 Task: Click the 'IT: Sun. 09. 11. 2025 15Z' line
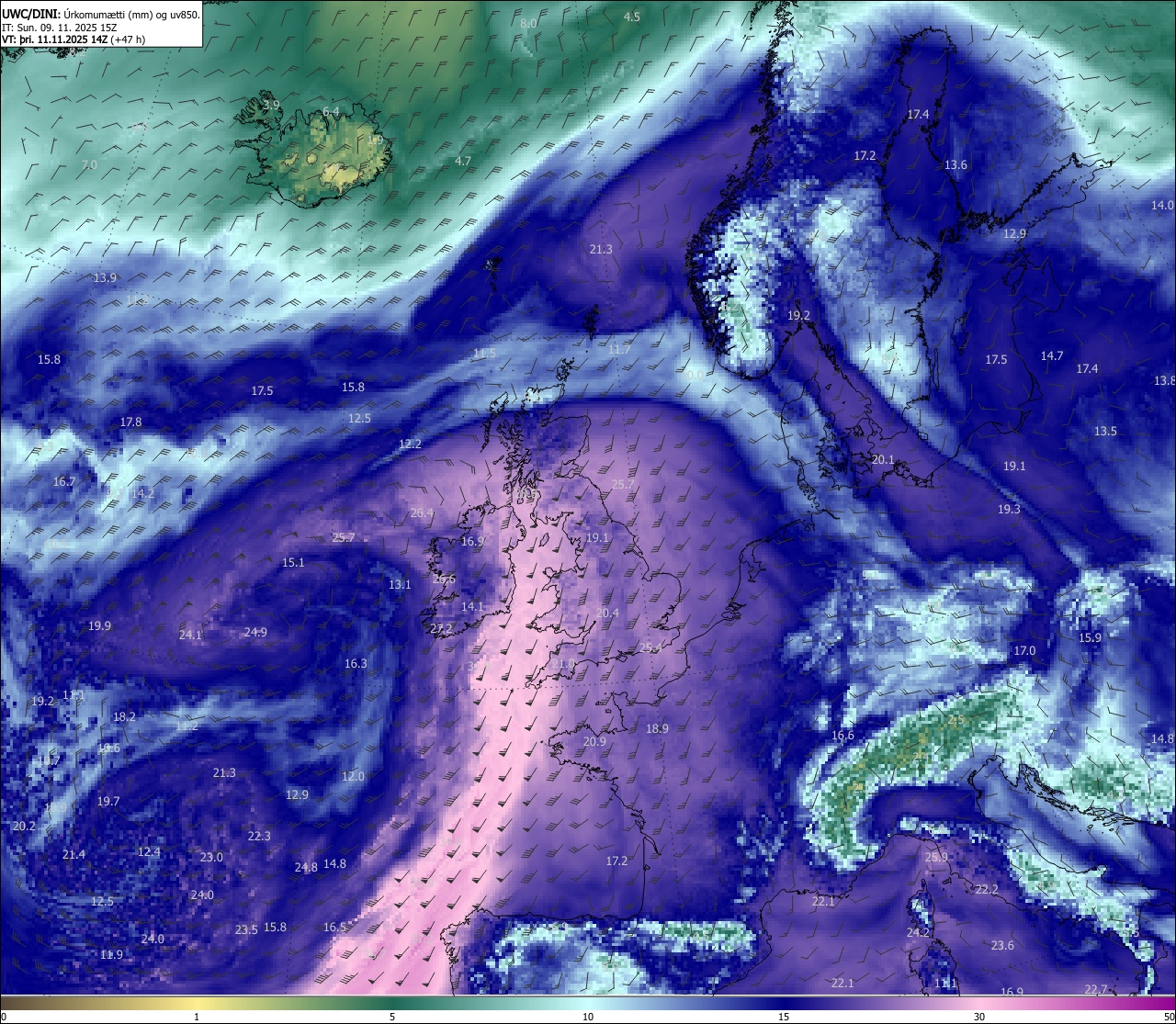click(60, 28)
